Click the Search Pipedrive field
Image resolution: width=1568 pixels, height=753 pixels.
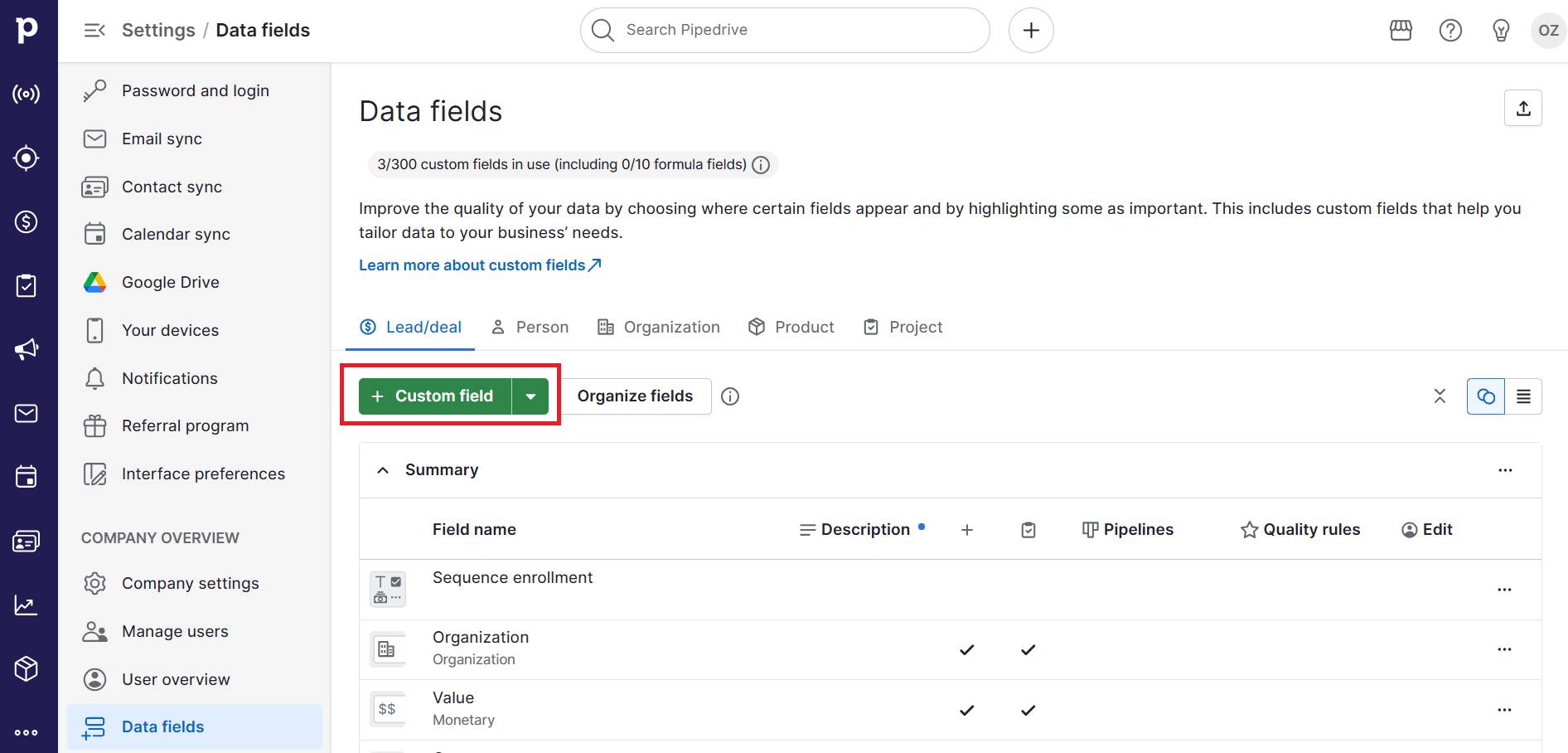(784, 30)
